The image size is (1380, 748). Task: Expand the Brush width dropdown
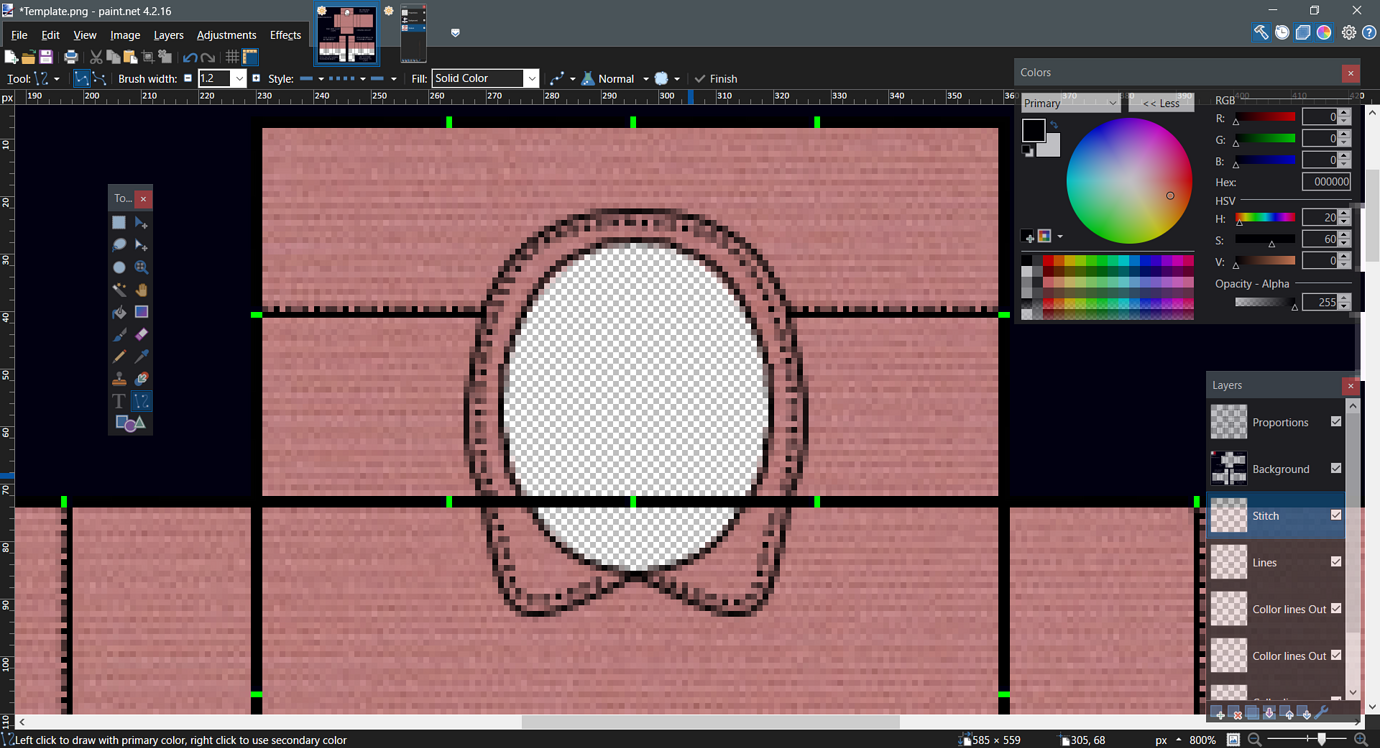(x=239, y=78)
